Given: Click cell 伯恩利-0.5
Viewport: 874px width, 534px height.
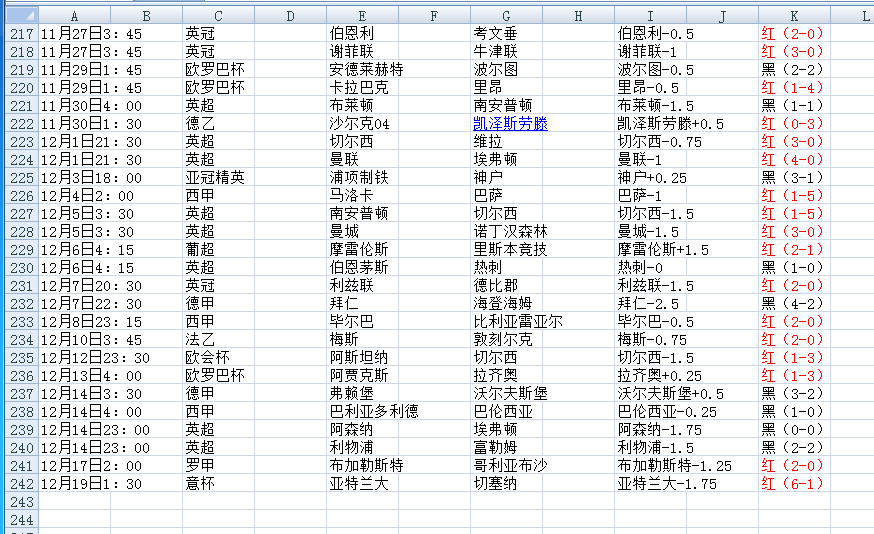Looking at the screenshot, I should pos(656,34).
